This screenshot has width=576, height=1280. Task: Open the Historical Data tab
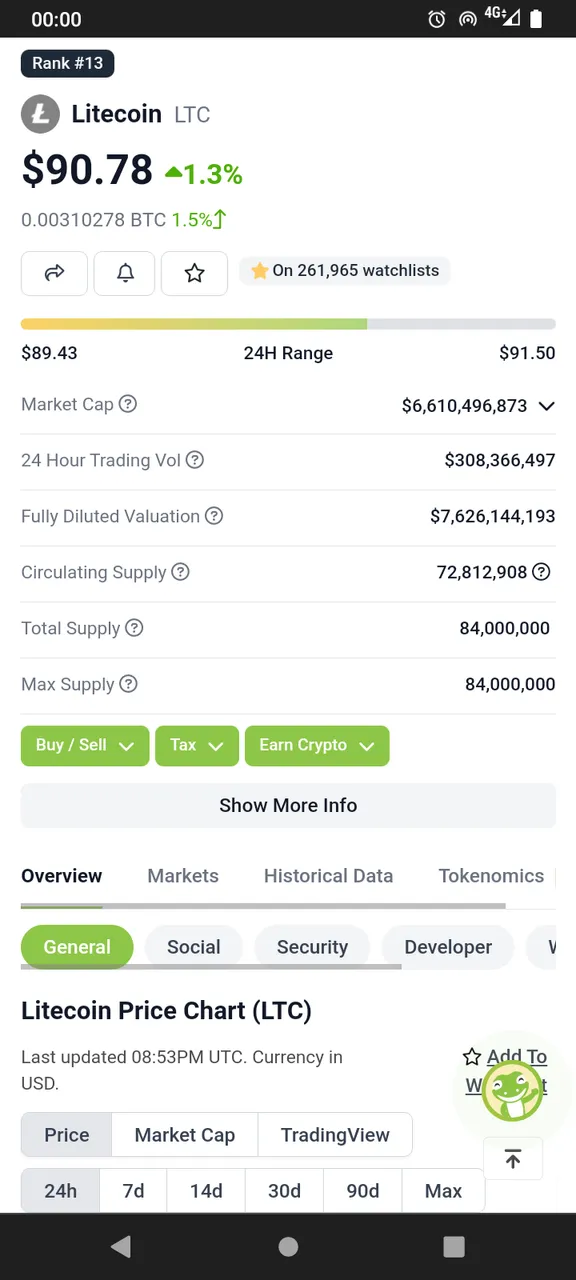(328, 876)
